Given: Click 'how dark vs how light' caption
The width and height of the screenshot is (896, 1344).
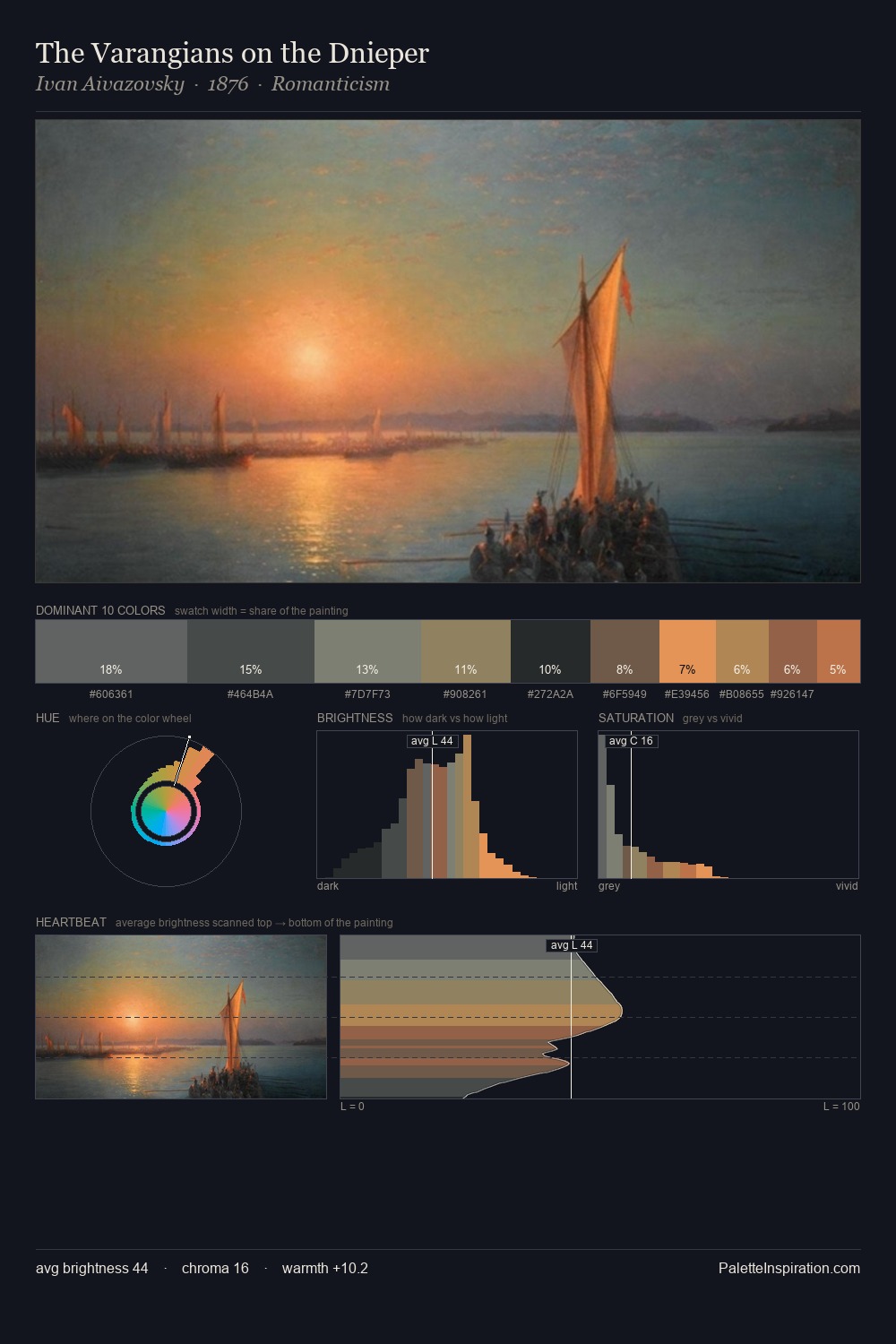Looking at the screenshot, I should pos(455,719).
